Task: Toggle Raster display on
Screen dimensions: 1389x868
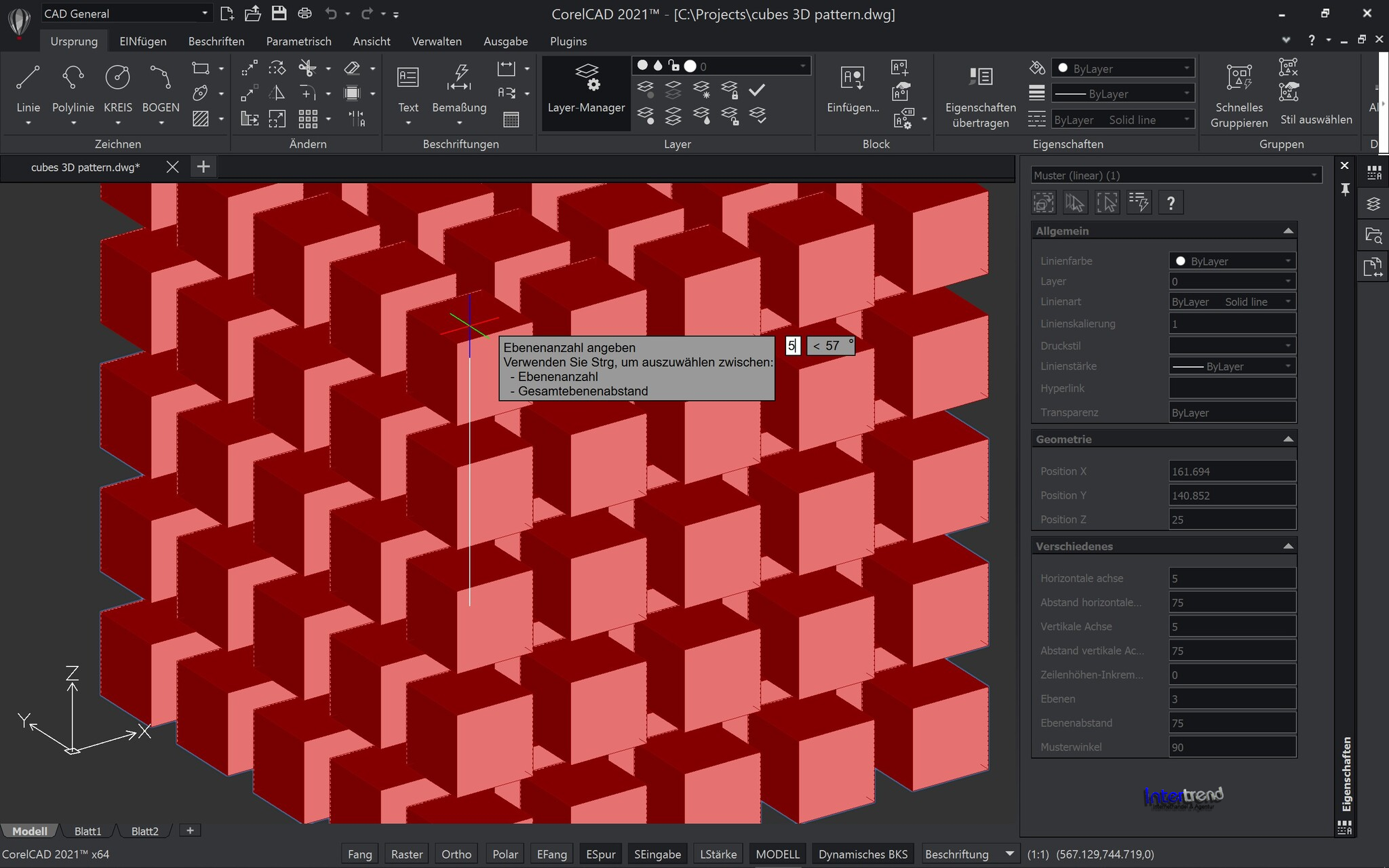Action: coord(406,854)
